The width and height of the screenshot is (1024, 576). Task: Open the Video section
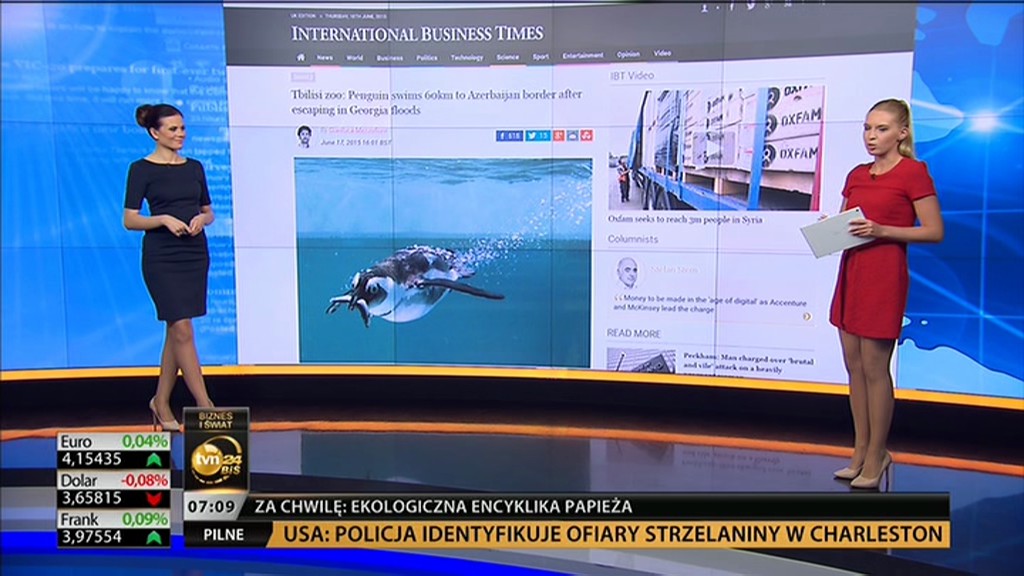662,54
